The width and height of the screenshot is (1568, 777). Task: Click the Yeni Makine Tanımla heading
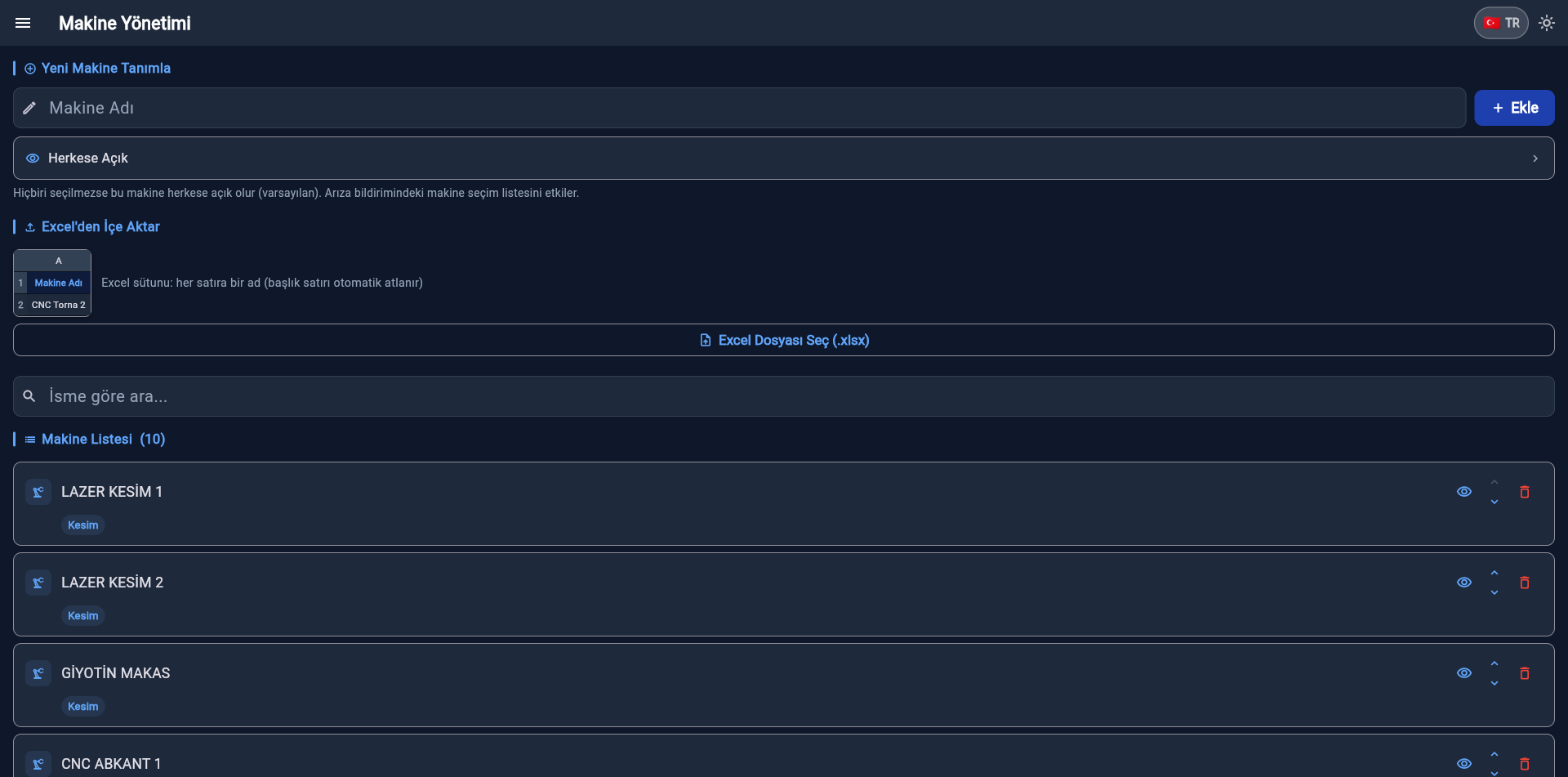coord(106,69)
